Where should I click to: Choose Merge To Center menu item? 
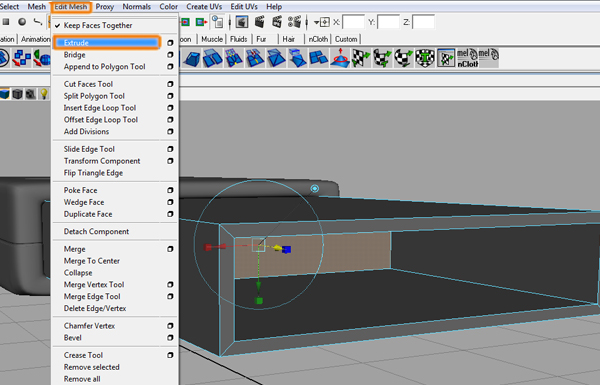coord(92,261)
